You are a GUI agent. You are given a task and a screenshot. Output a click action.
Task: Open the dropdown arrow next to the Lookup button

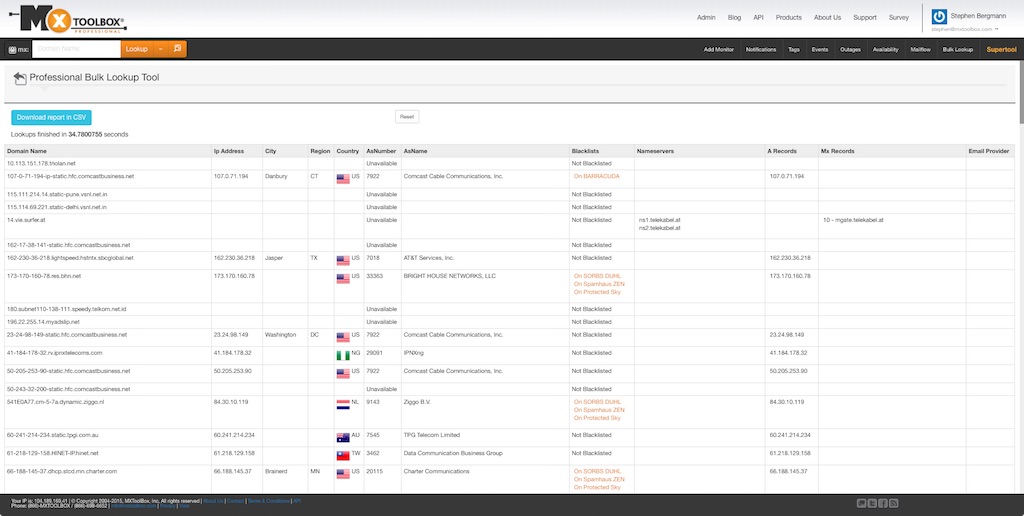[x=161, y=49]
